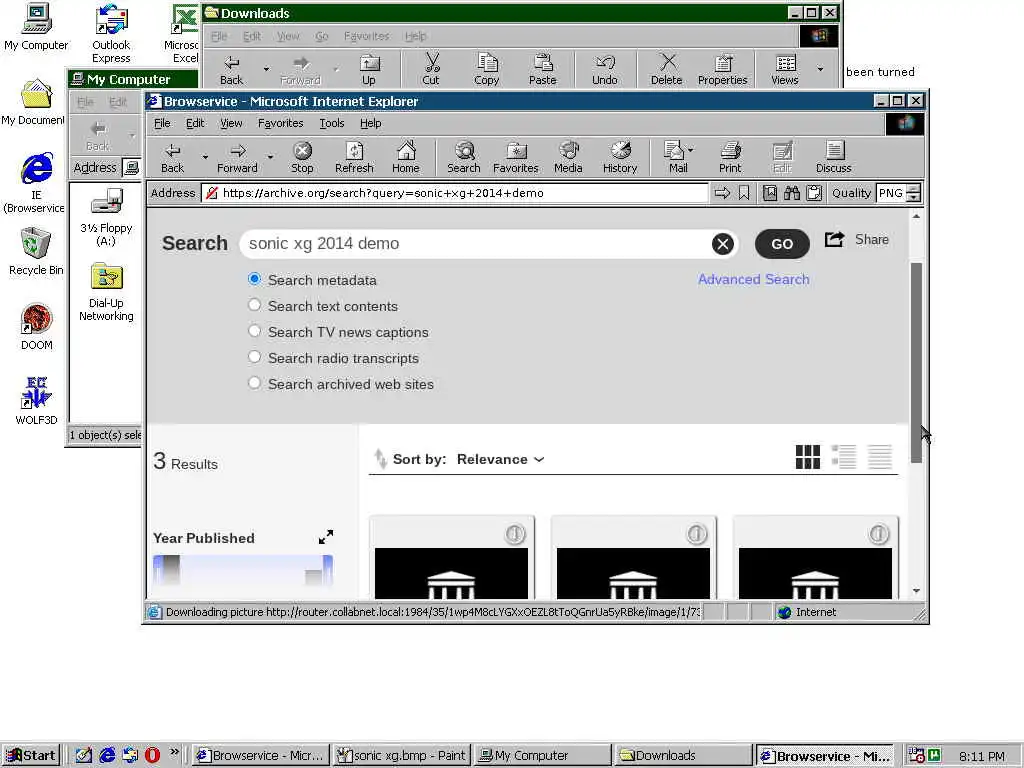Click Delete in the Downloads window toolbar
This screenshot has width=1024, height=768.
tap(666, 69)
